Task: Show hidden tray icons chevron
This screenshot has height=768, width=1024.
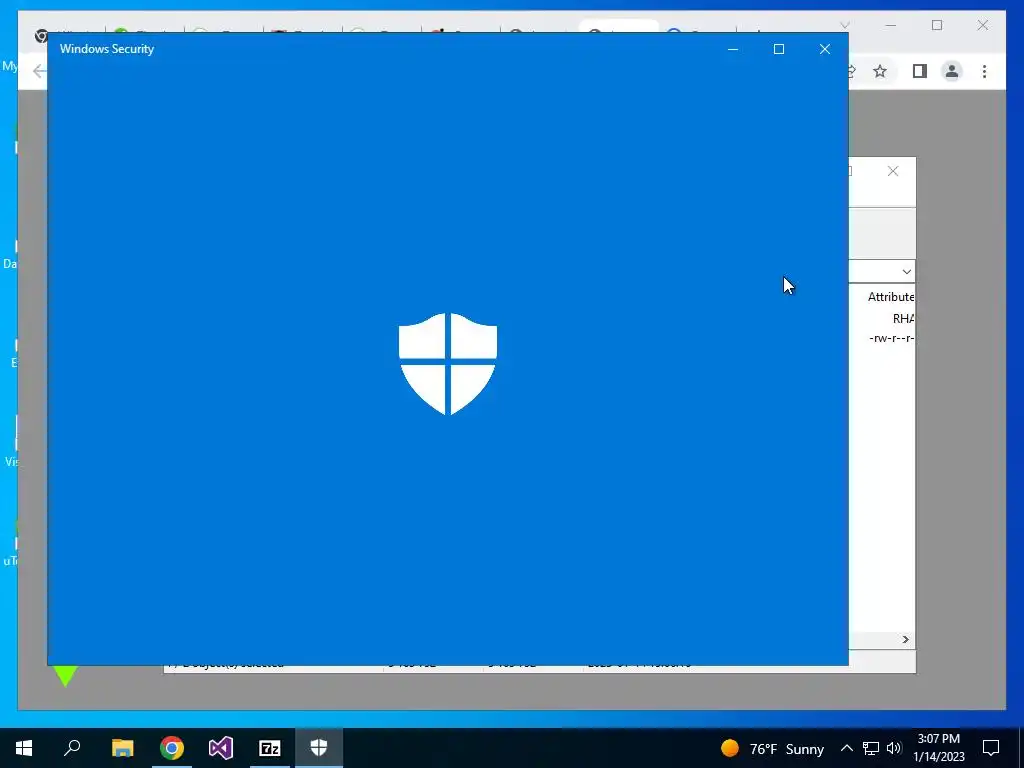Action: [846, 748]
